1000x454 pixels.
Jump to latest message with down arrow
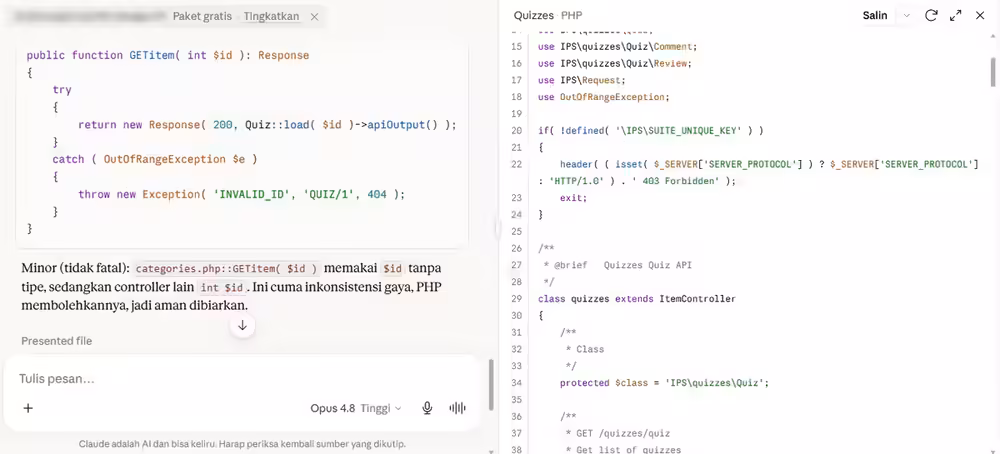[x=242, y=326]
